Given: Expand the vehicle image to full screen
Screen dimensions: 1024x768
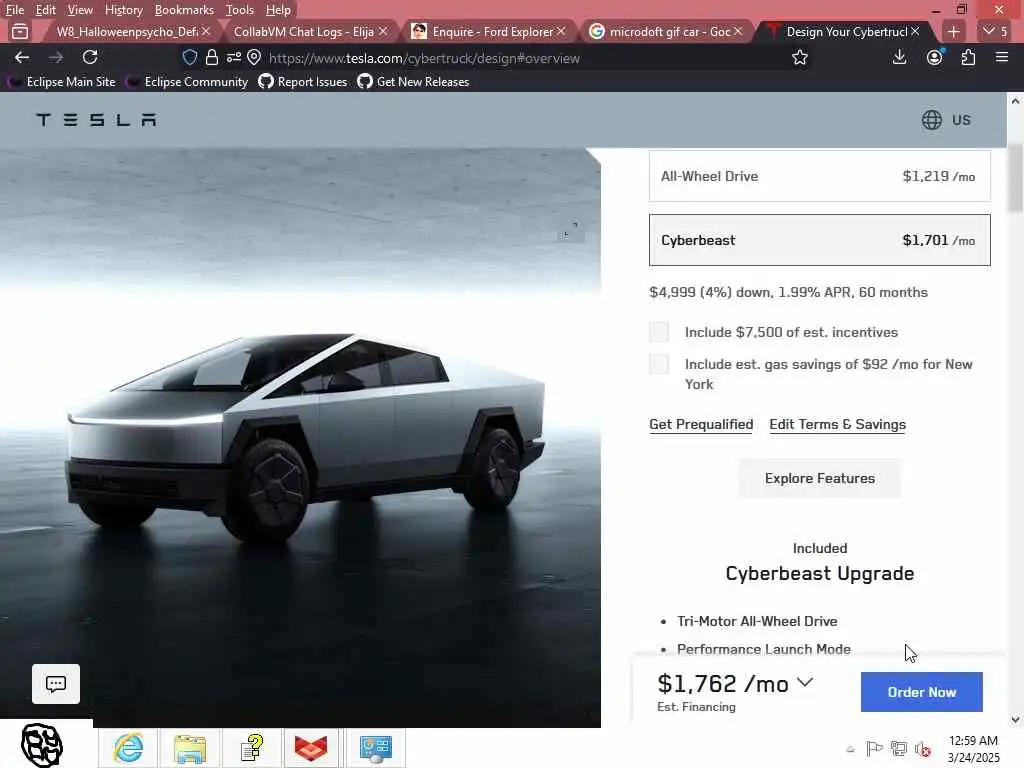Looking at the screenshot, I should (571, 229).
